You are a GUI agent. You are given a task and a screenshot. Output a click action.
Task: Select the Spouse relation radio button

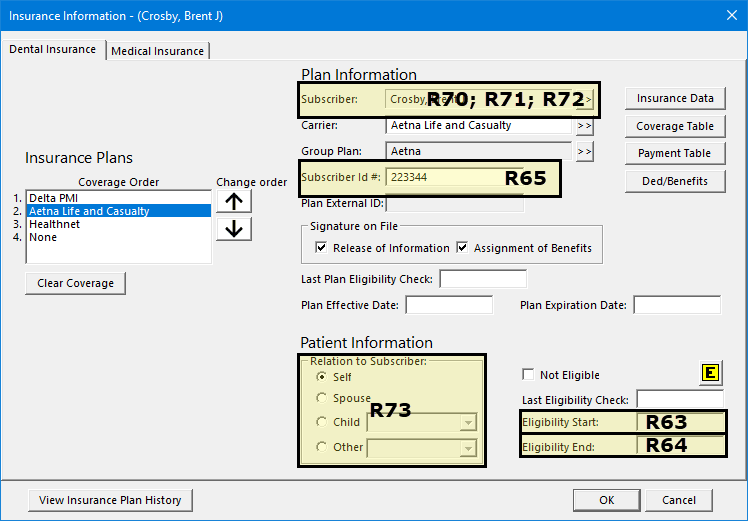(x=321, y=398)
